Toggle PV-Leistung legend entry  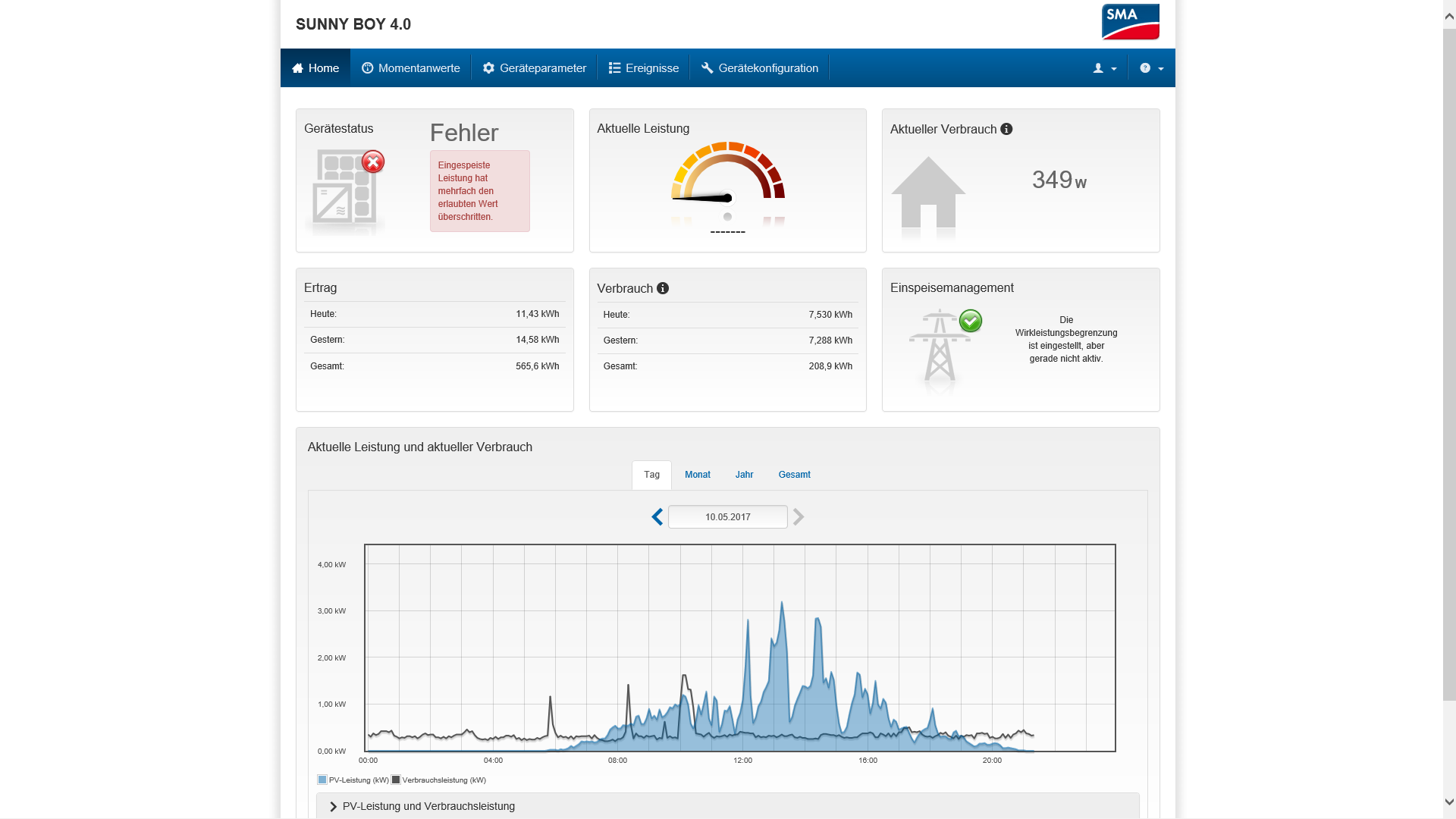coord(353,780)
